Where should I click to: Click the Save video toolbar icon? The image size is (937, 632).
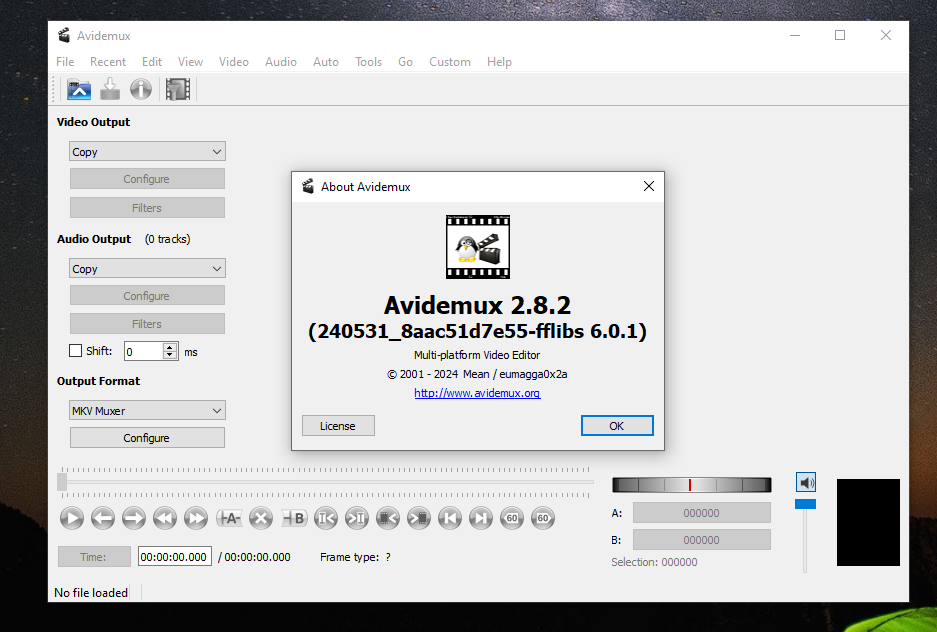click(110, 90)
